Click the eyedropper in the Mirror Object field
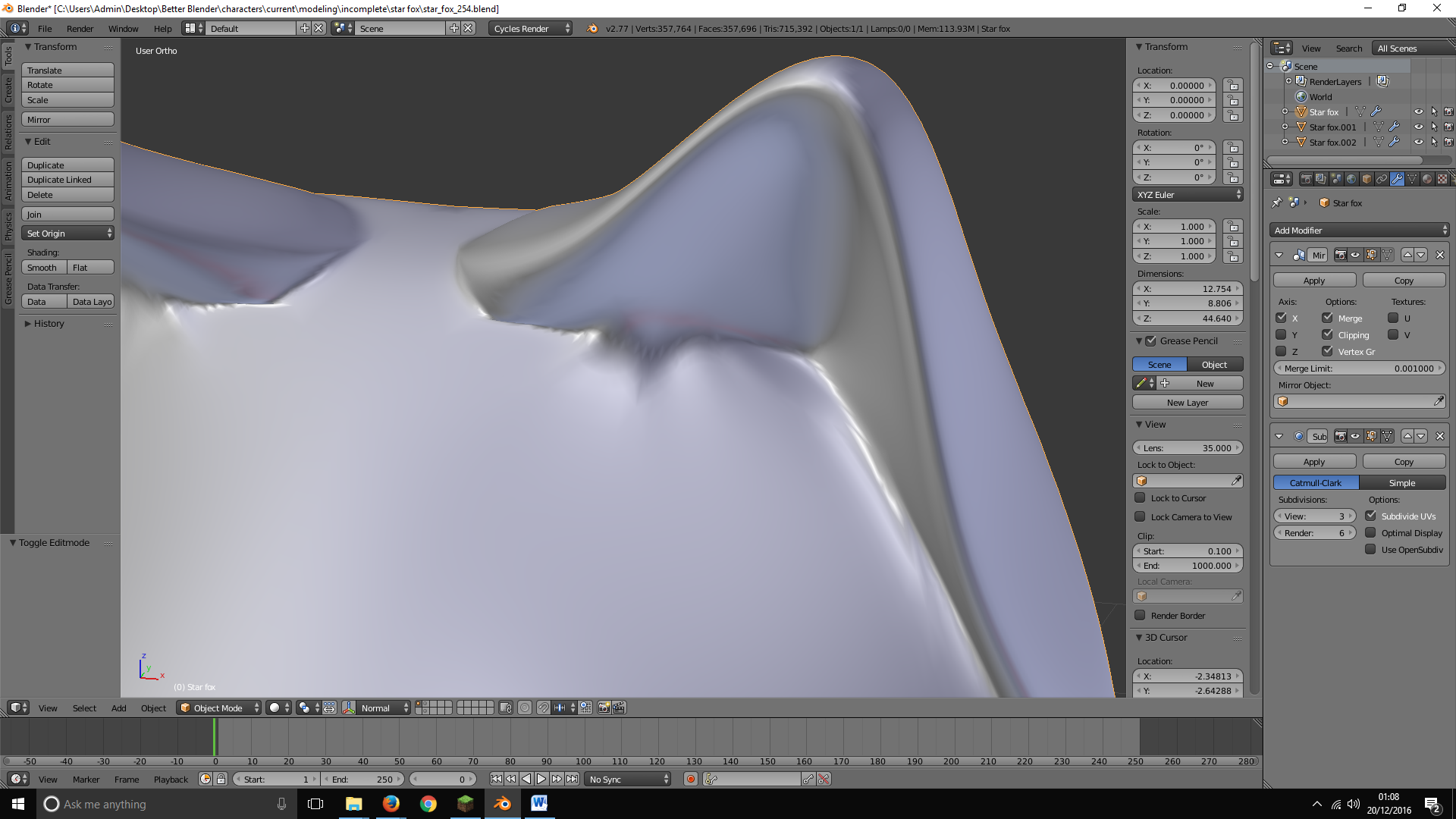The height and width of the screenshot is (819, 1456). [x=1439, y=401]
